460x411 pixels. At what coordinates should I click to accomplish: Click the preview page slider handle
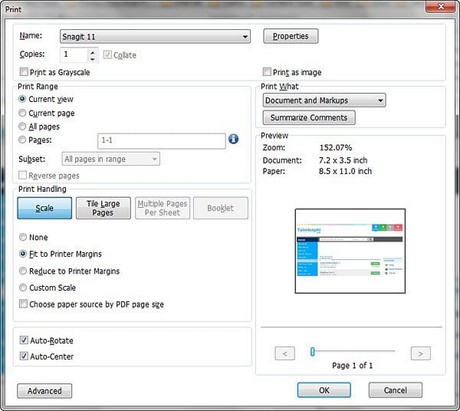click(x=312, y=351)
